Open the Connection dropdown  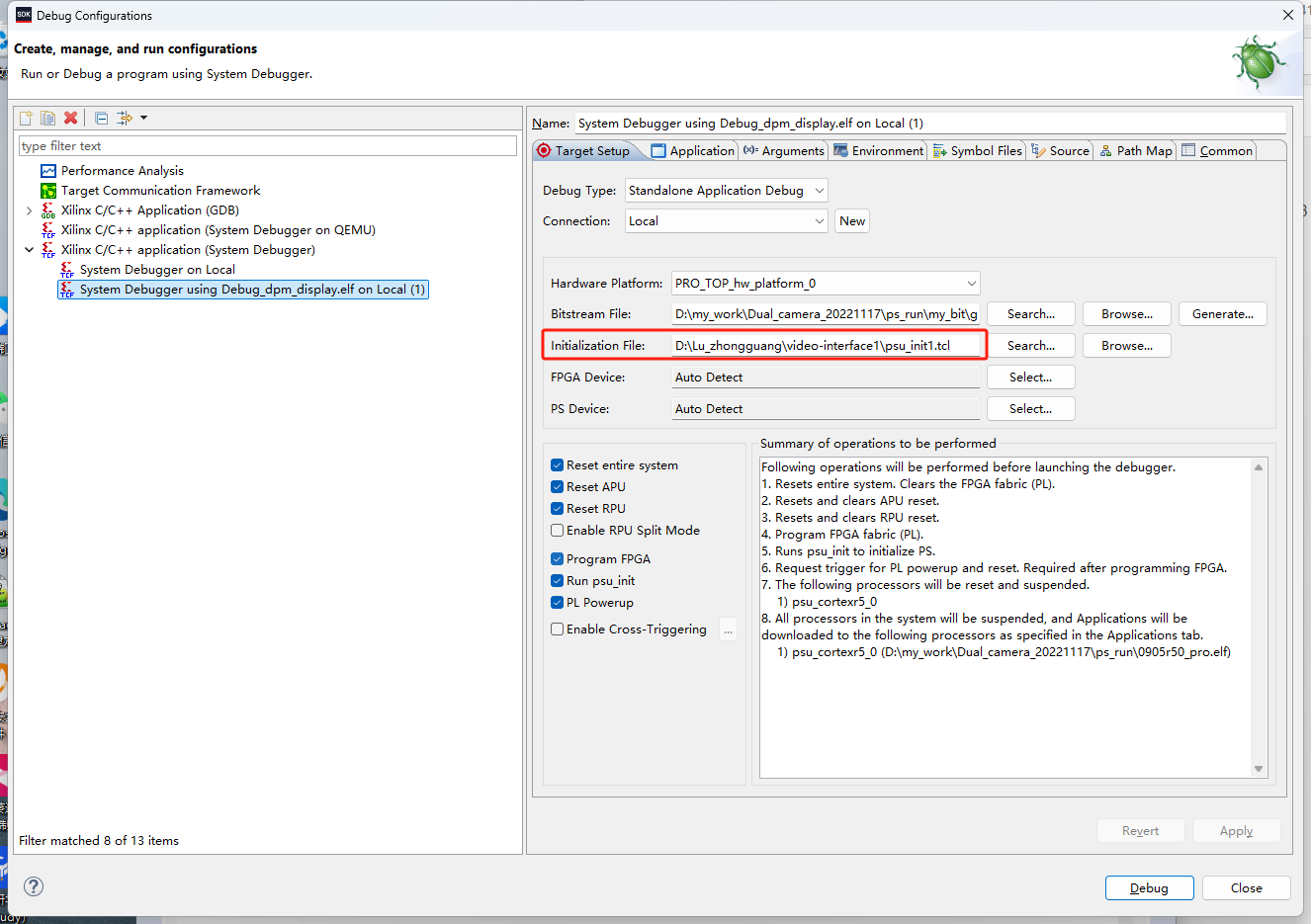click(x=727, y=221)
